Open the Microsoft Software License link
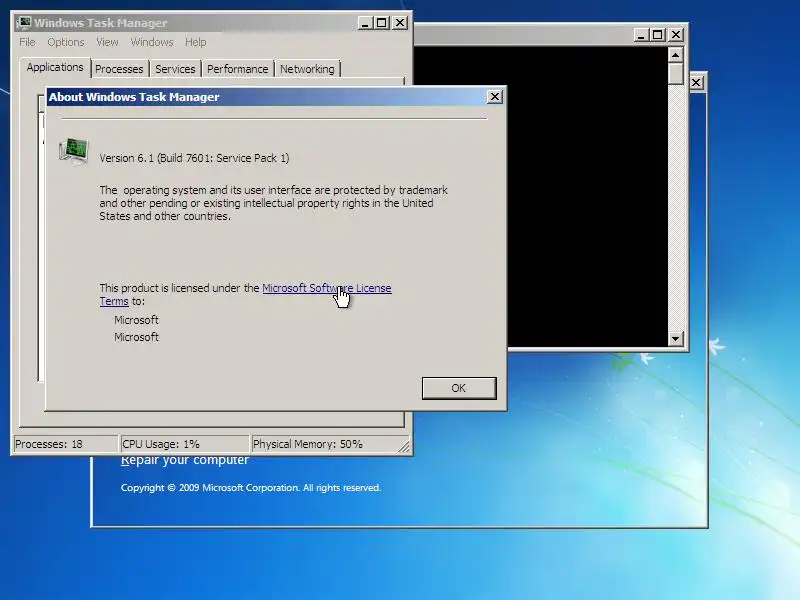Screen dimensions: 800x600 327,288
